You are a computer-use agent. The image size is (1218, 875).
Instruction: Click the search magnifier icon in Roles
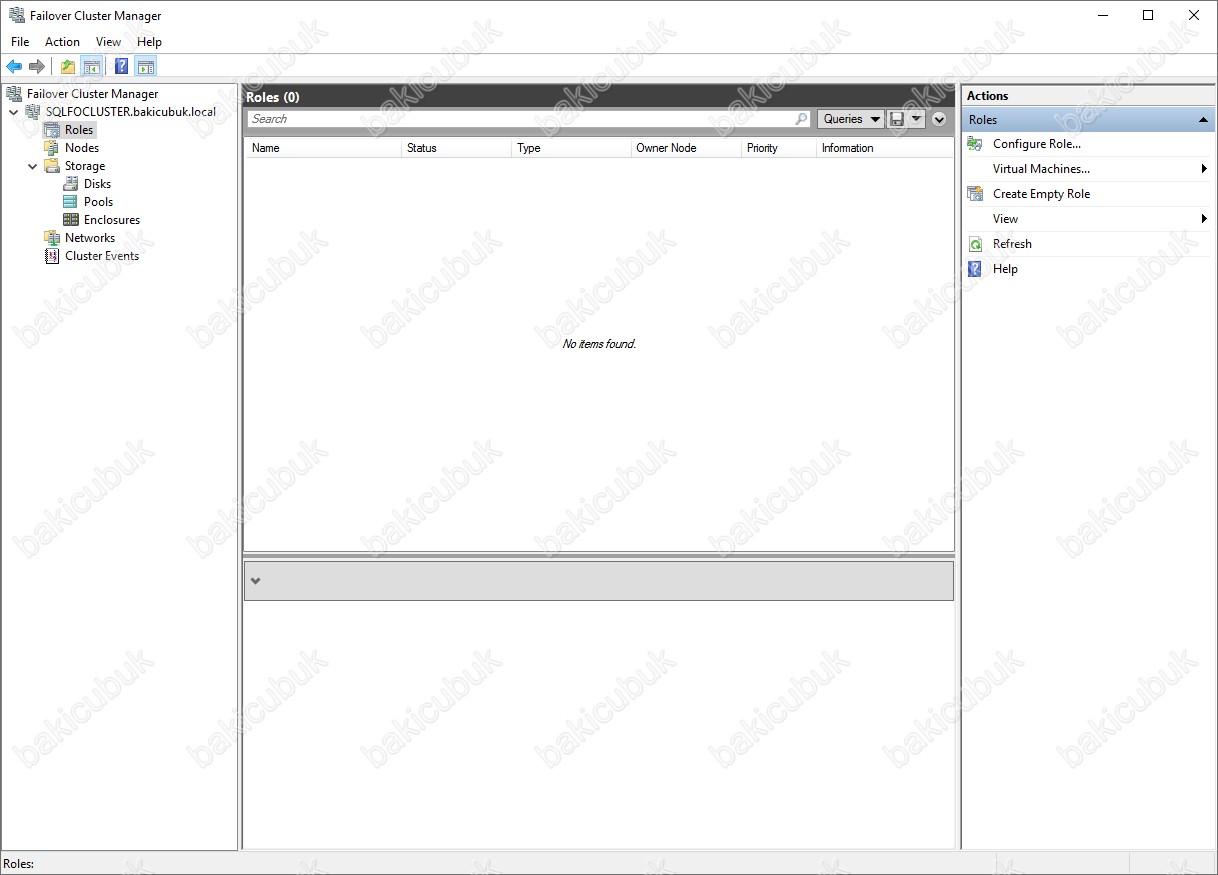801,119
